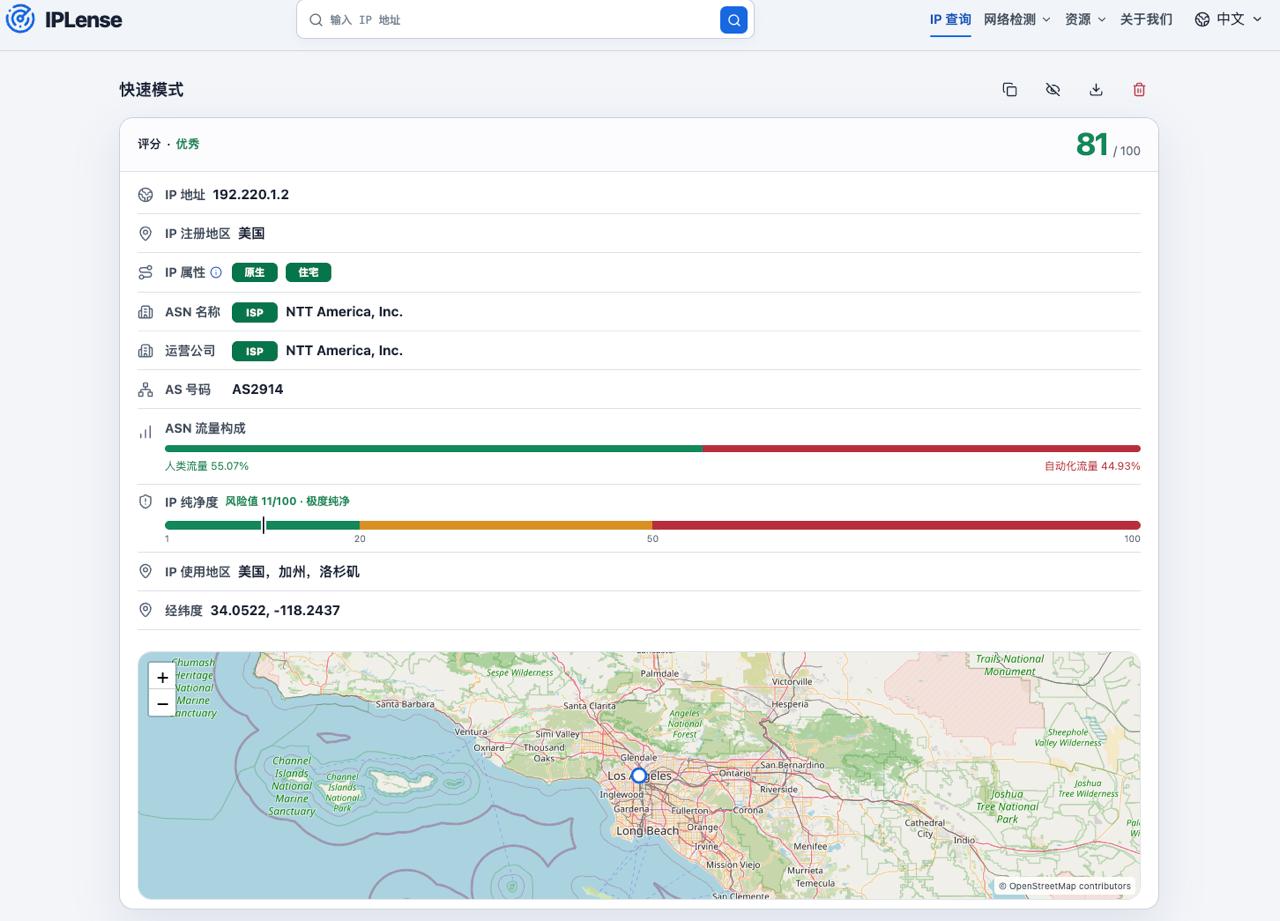
Task: Click the IP 使用地区 location pin icon
Action: coord(145,572)
